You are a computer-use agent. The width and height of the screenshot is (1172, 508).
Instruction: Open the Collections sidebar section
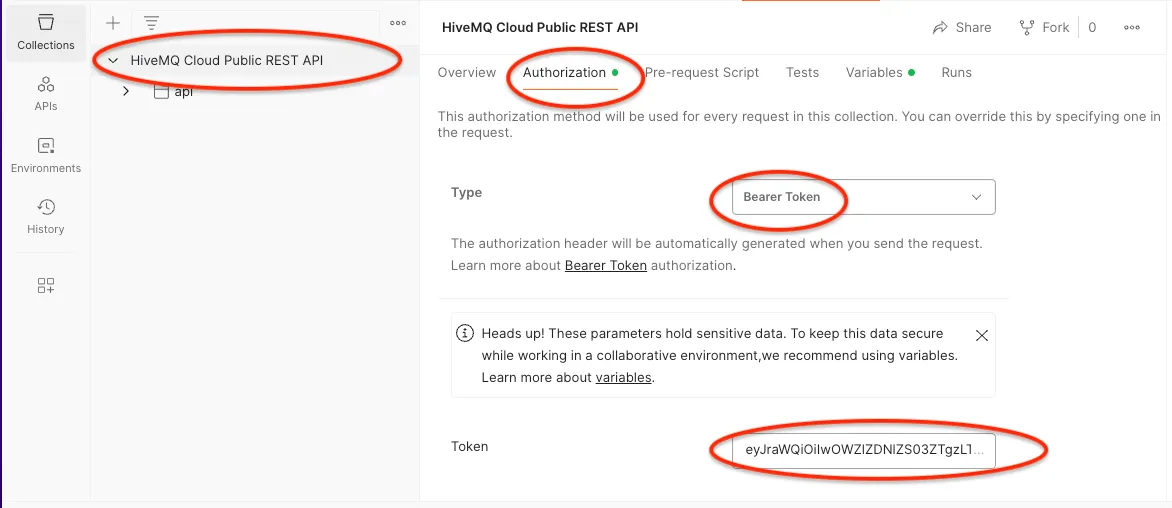pos(46,33)
